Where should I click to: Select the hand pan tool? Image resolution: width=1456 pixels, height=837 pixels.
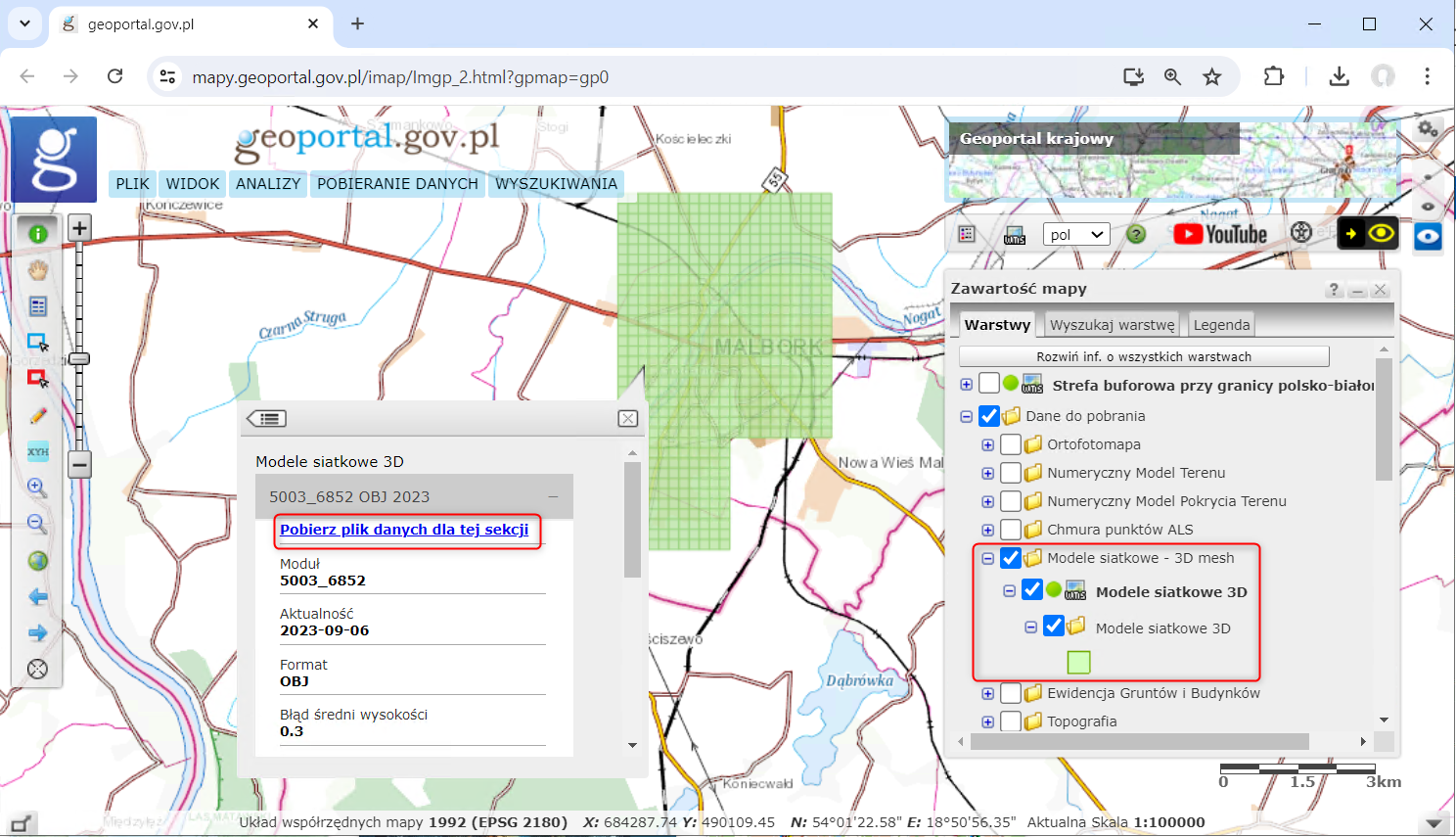pyautogui.click(x=38, y=270)
